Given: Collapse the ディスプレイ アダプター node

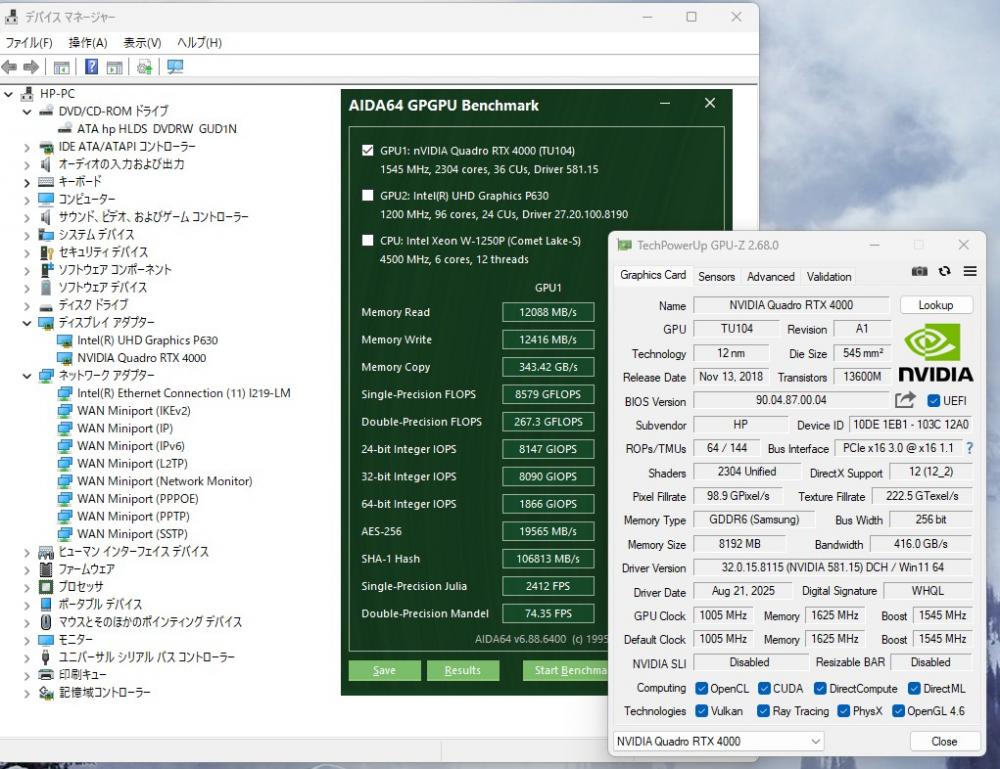Looking at the screenshot, I should point(27,323).
